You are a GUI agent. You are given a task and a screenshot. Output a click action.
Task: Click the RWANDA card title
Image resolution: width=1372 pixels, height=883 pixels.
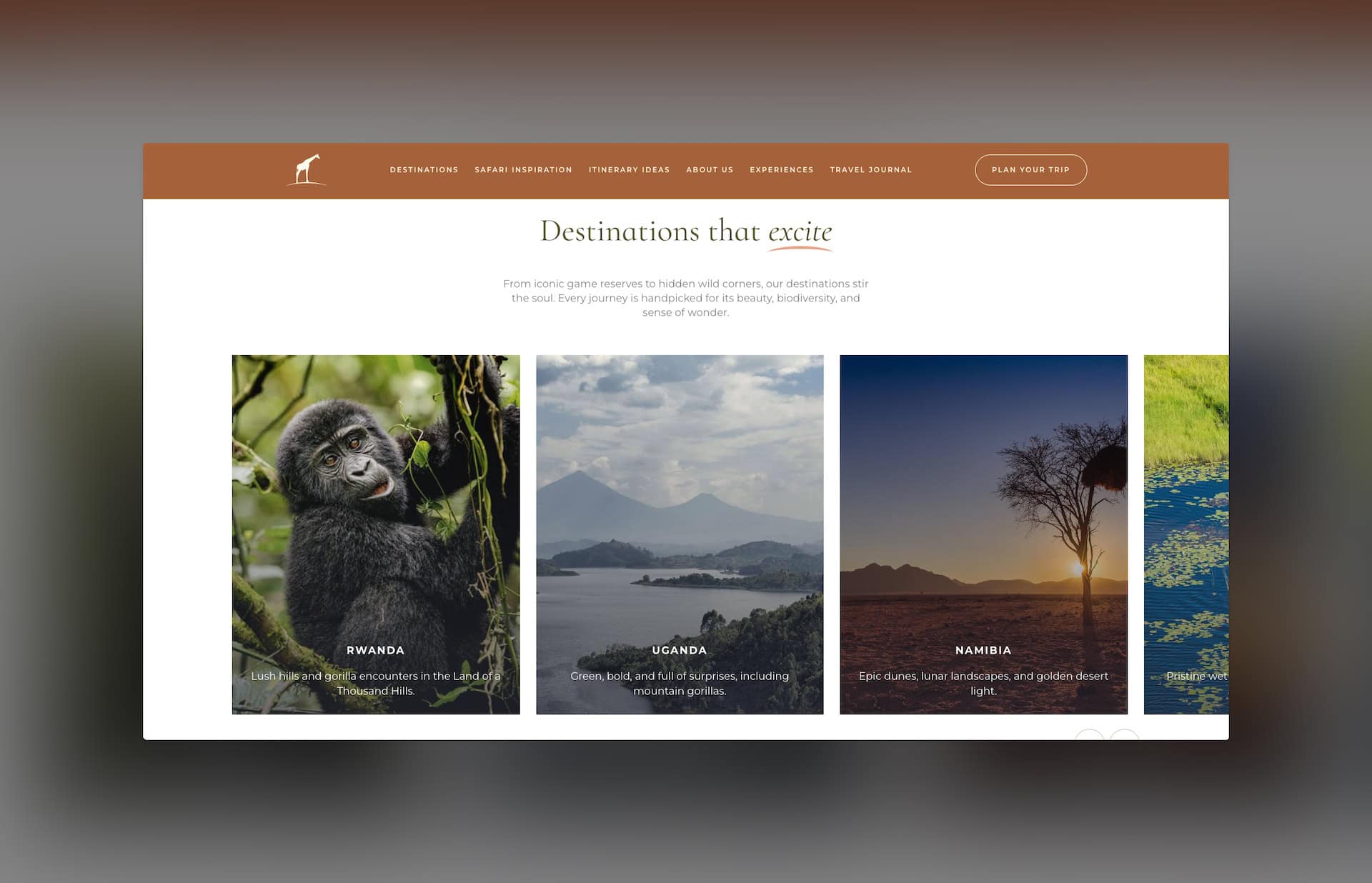tap(375, 650)
